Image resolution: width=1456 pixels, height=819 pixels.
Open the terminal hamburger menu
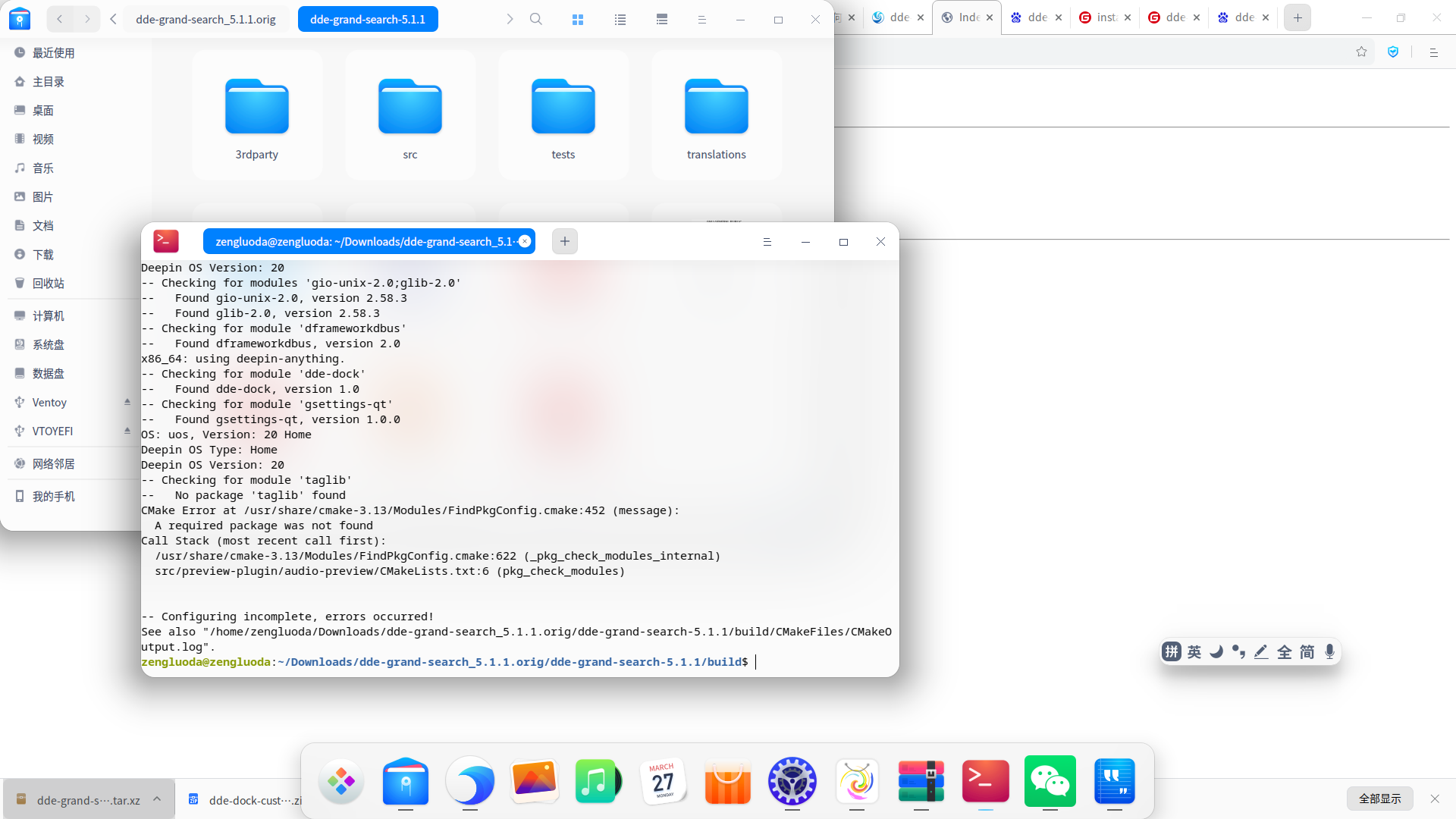pos(767,242)
